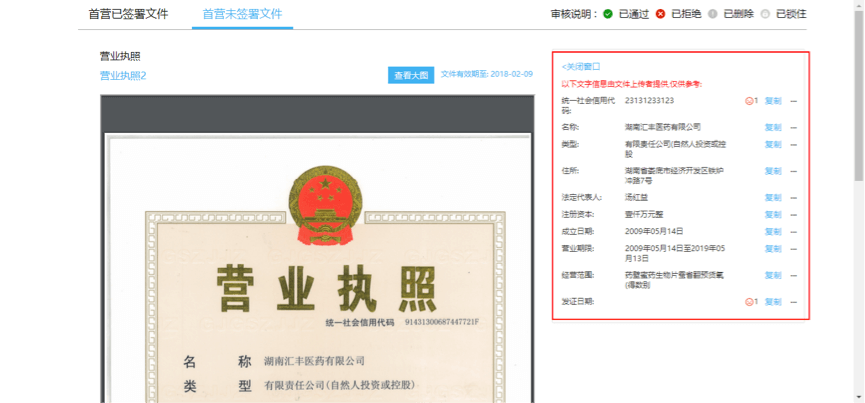Click the 壹仟万元整 registered capital value
The height and width of the screenshot is (403, 865).
(643, 214)
